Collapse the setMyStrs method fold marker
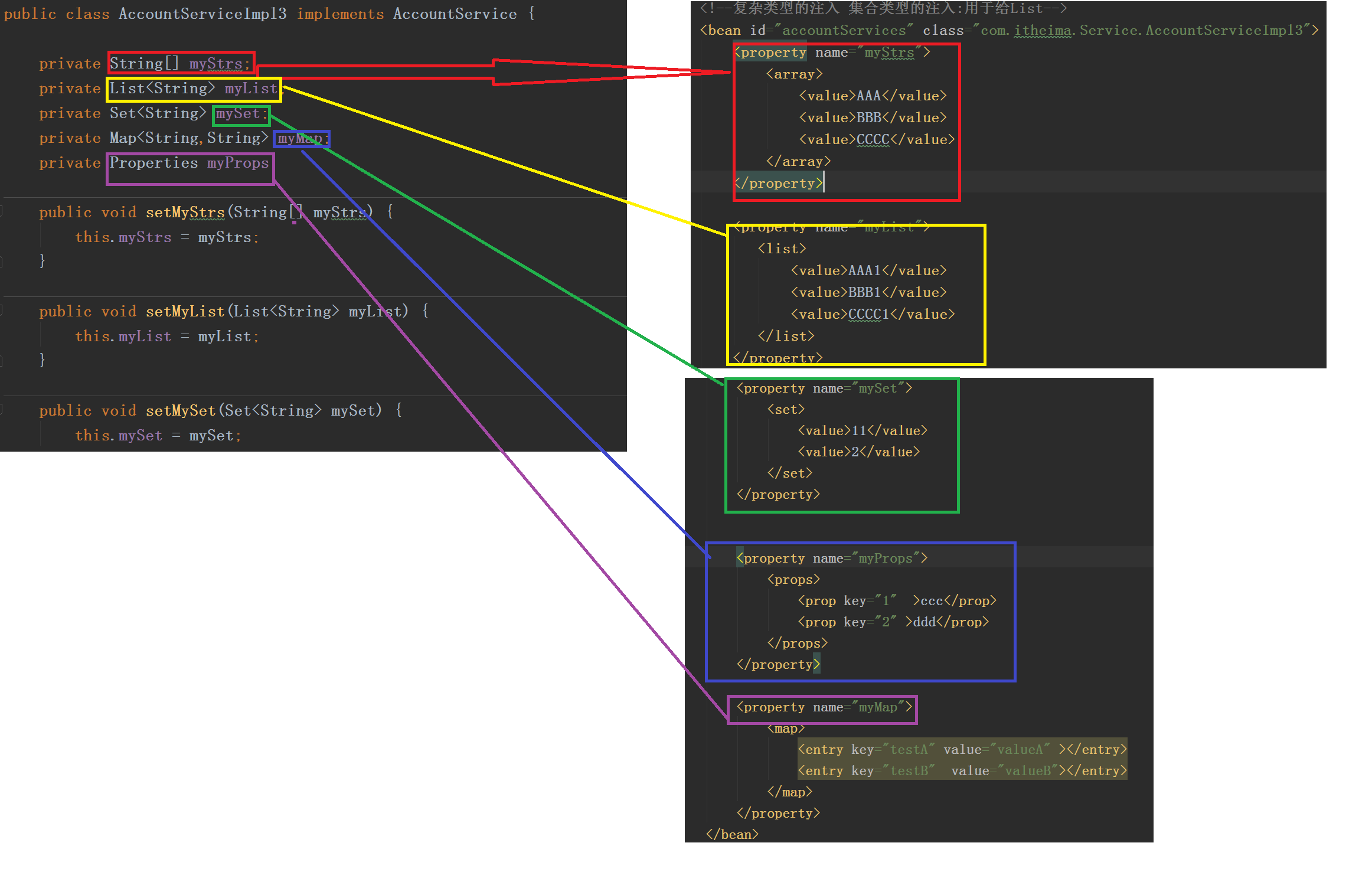 2,212
